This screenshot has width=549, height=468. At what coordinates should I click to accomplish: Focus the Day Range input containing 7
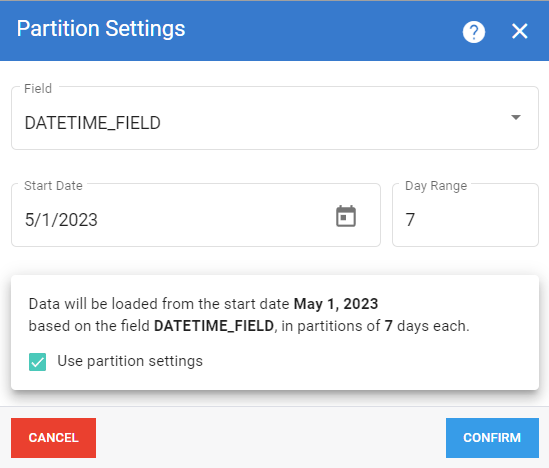point(465,215)
